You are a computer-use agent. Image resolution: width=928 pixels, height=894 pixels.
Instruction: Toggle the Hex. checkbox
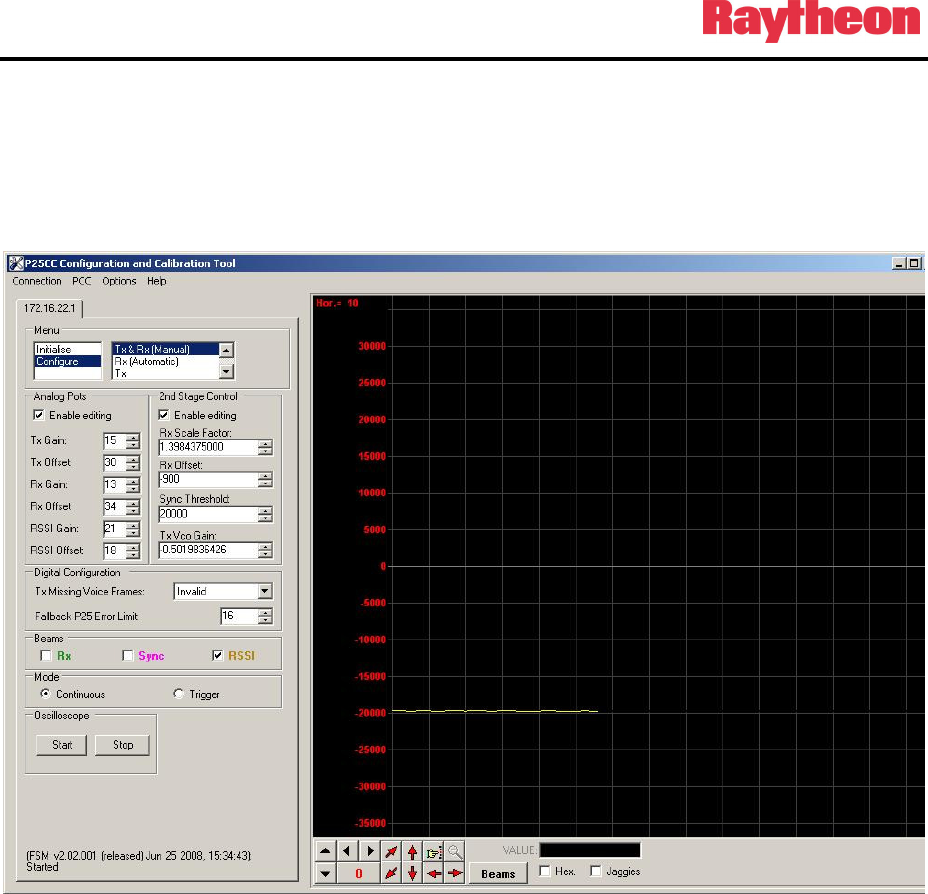(545, 872)
